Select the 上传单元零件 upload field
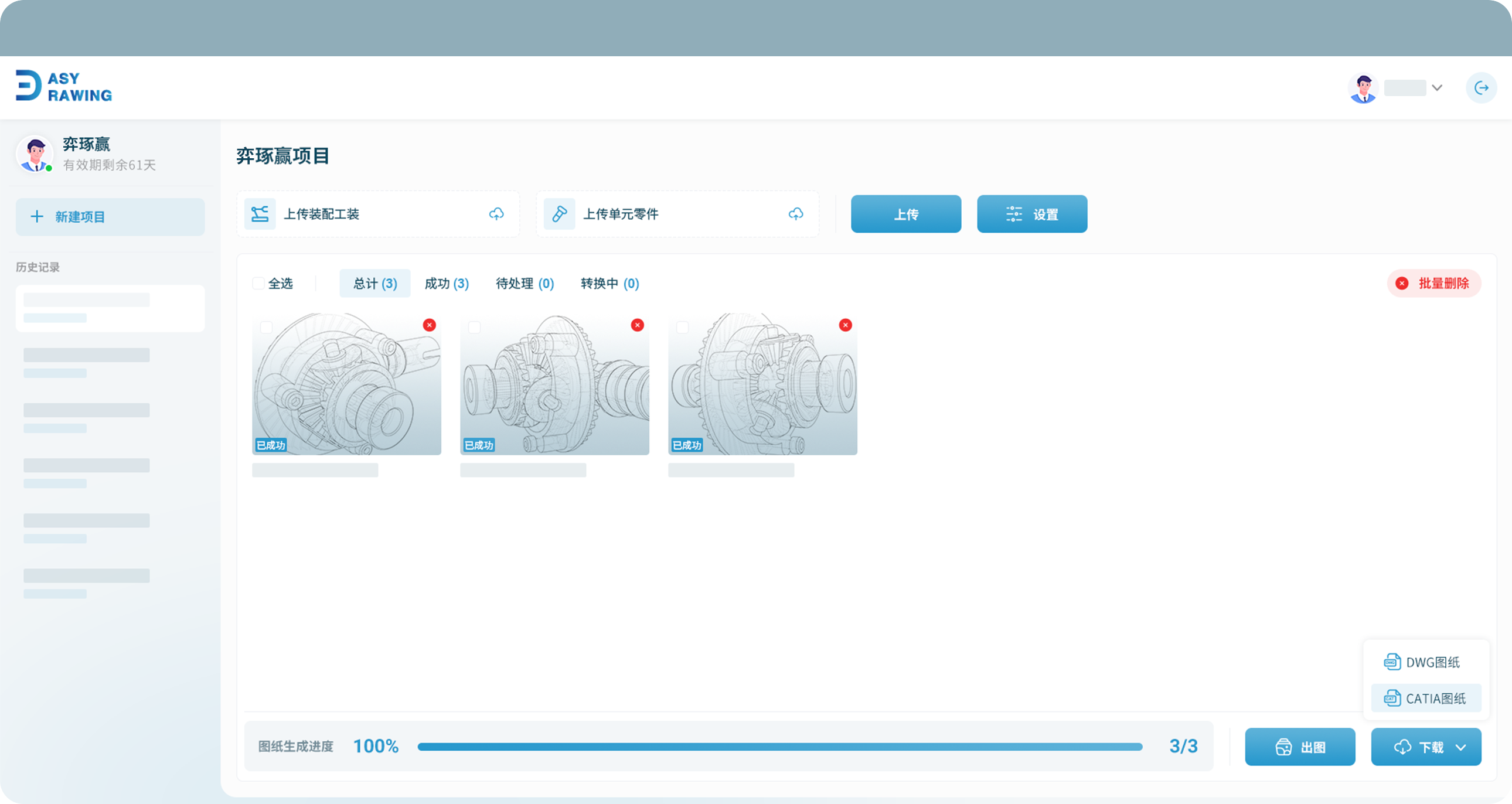Image resolution: width=1512 pixels, height=804 pixels. (x=678, y=214)
